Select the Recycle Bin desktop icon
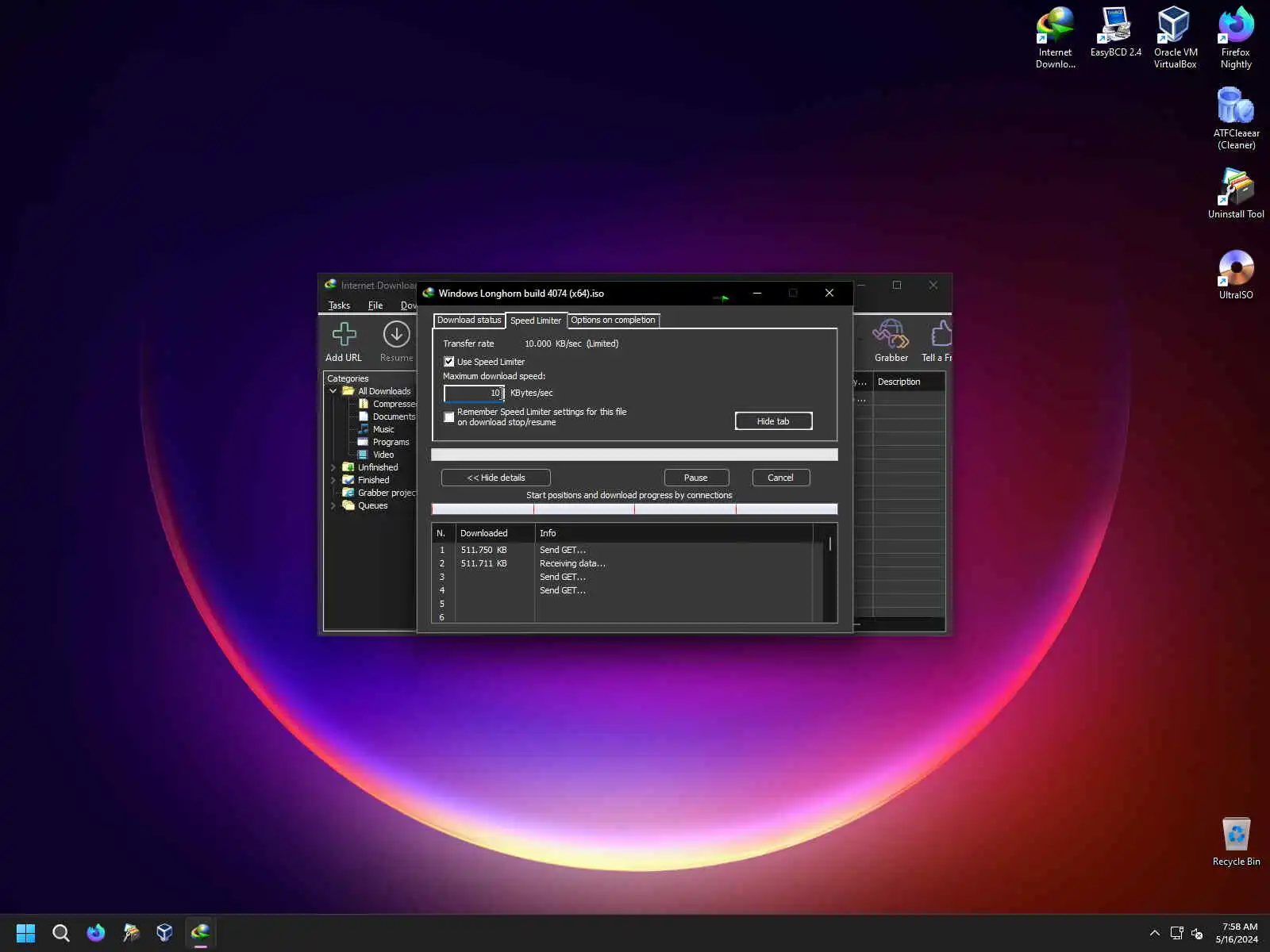 coord(1236,841)
